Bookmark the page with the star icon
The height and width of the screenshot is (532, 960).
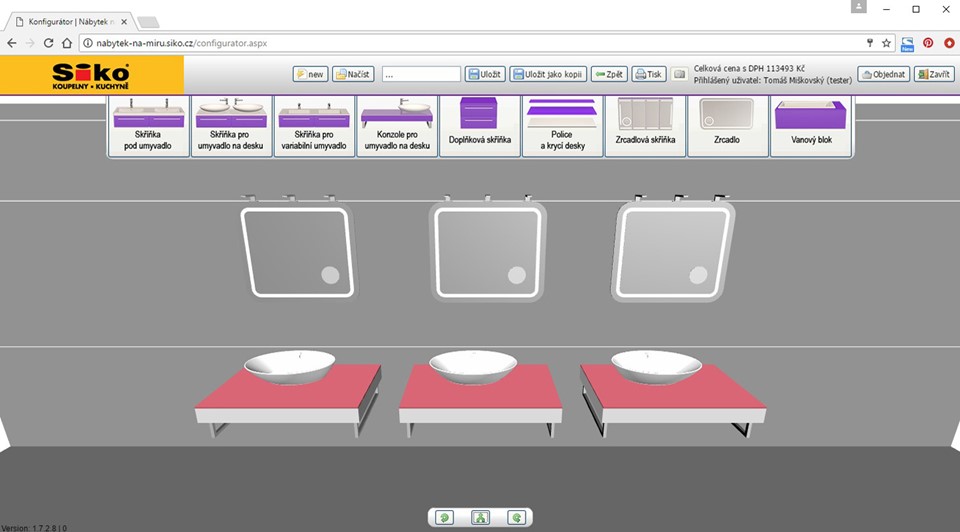pos(886,43)
